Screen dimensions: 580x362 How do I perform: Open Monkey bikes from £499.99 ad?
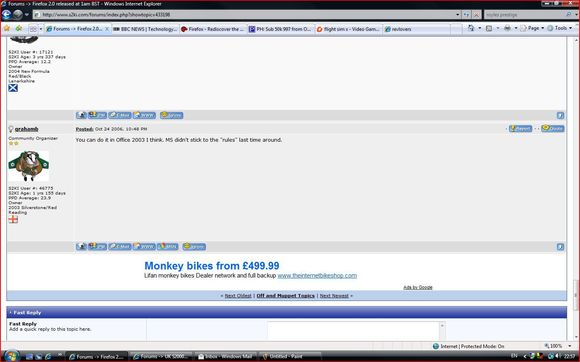coord(212,266)
